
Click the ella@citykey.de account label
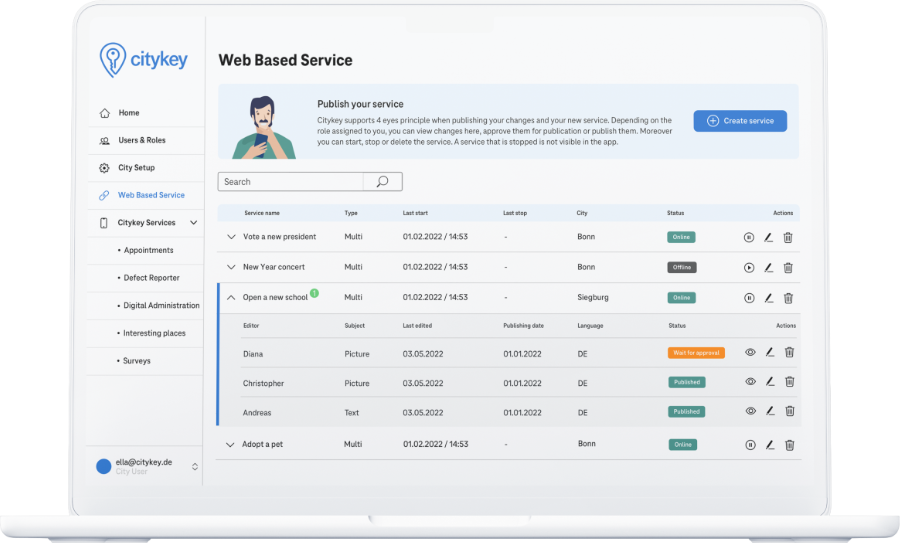[x=143, y=462]
